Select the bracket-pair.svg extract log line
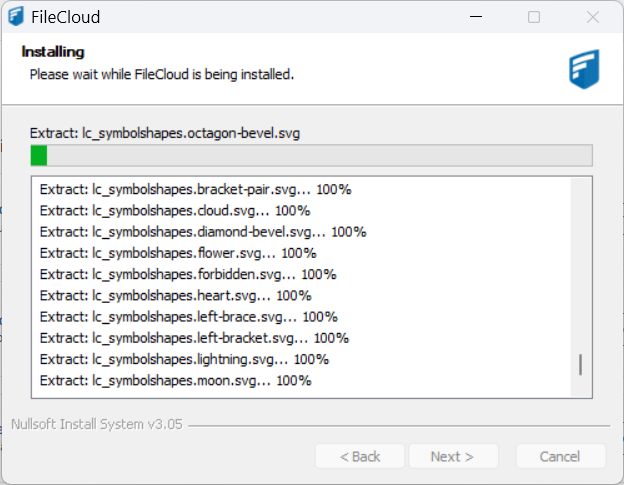 [x=195, y=189]
